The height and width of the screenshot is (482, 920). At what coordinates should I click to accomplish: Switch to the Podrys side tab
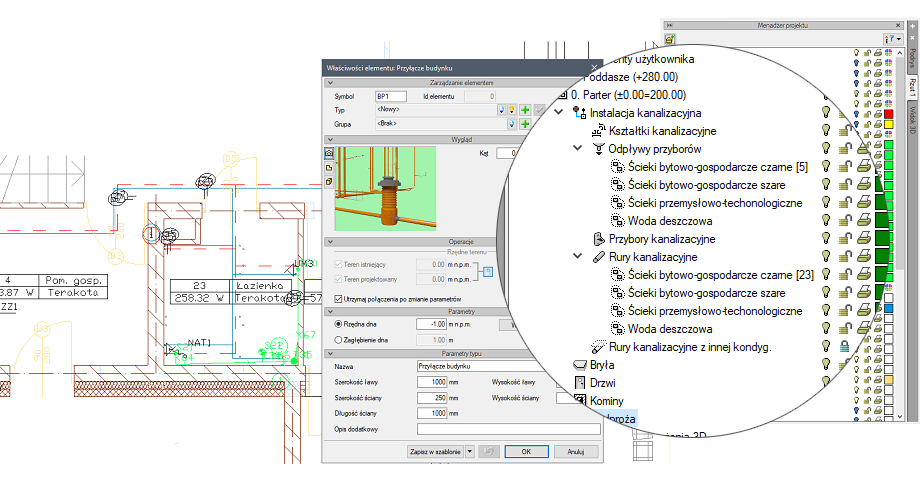[x=913, y=58]
